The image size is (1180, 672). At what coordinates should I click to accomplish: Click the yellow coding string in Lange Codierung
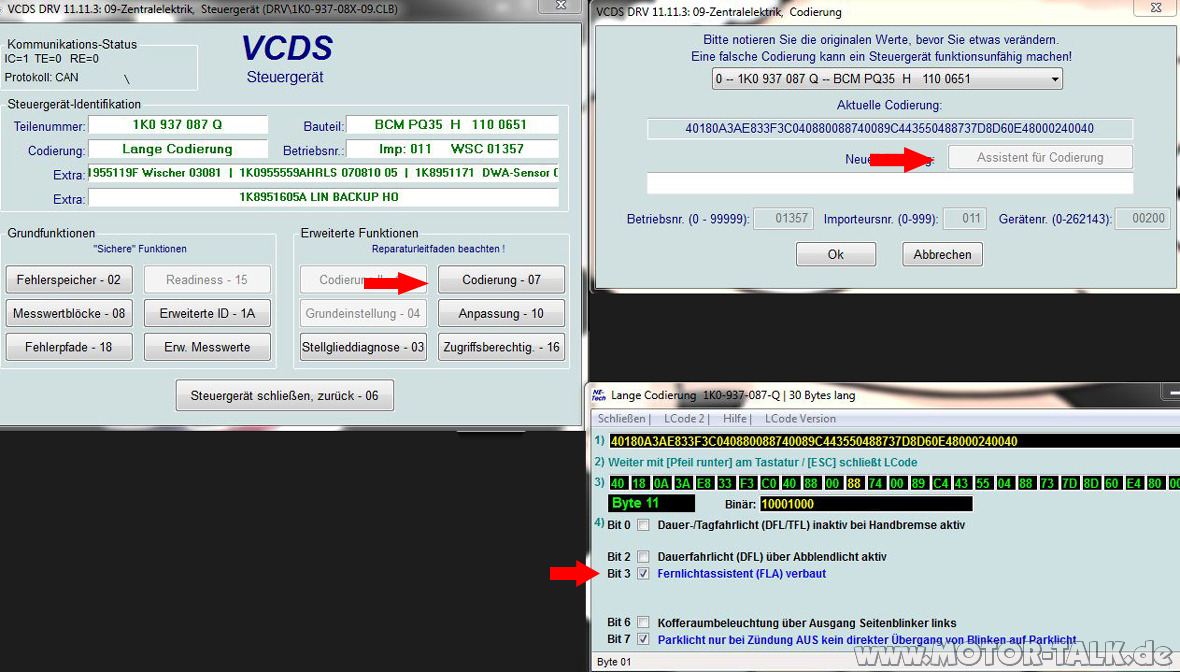(814, 442)
